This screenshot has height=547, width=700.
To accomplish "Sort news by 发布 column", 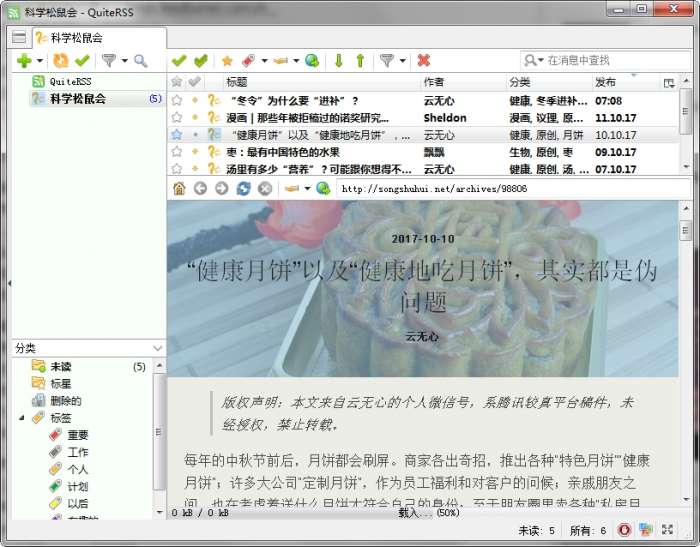I will pyautogui.click(x=625, y=82).
